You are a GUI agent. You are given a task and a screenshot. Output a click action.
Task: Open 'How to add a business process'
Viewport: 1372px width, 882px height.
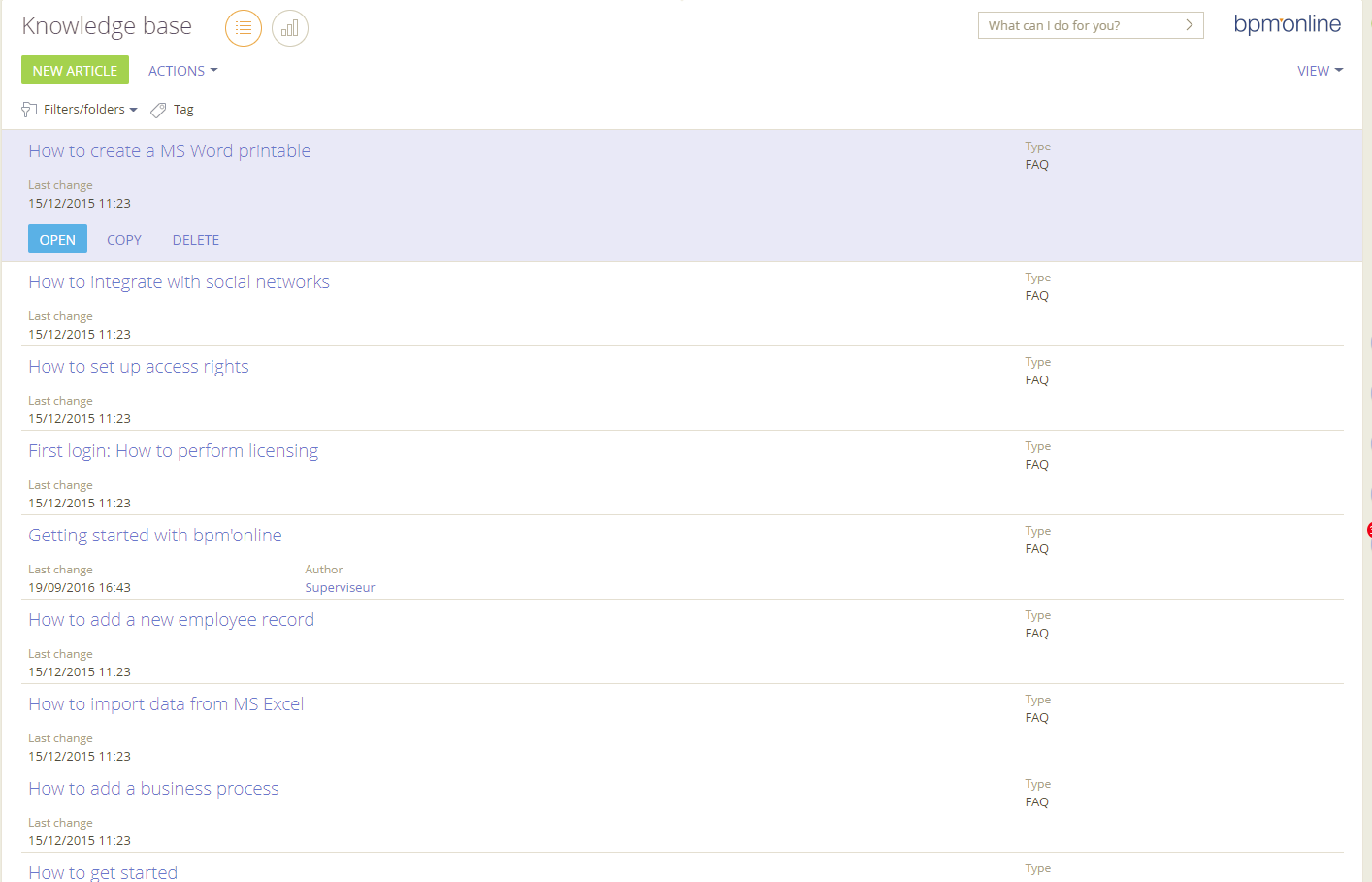[153, 789]
